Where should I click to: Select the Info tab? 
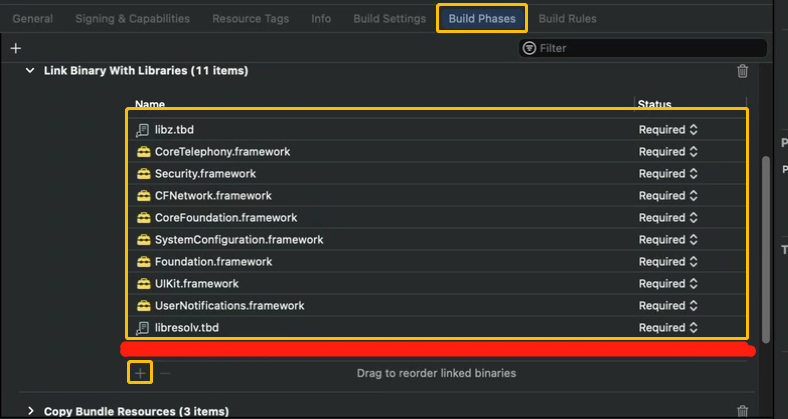coord(321,19)
